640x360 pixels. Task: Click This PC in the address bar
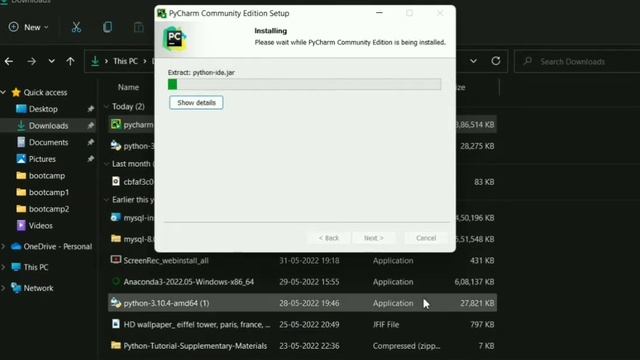pos(125,61)
